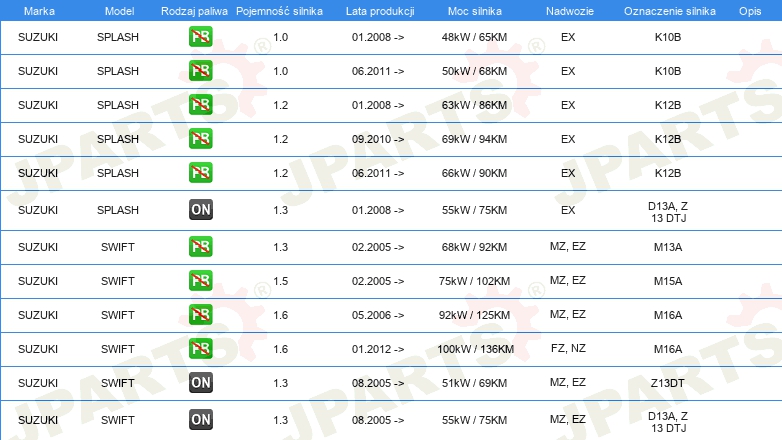Select power cell 66kW / 90KM
Image resolution: width=782 pixels, height=440 pixels.
tap(474, 173)
